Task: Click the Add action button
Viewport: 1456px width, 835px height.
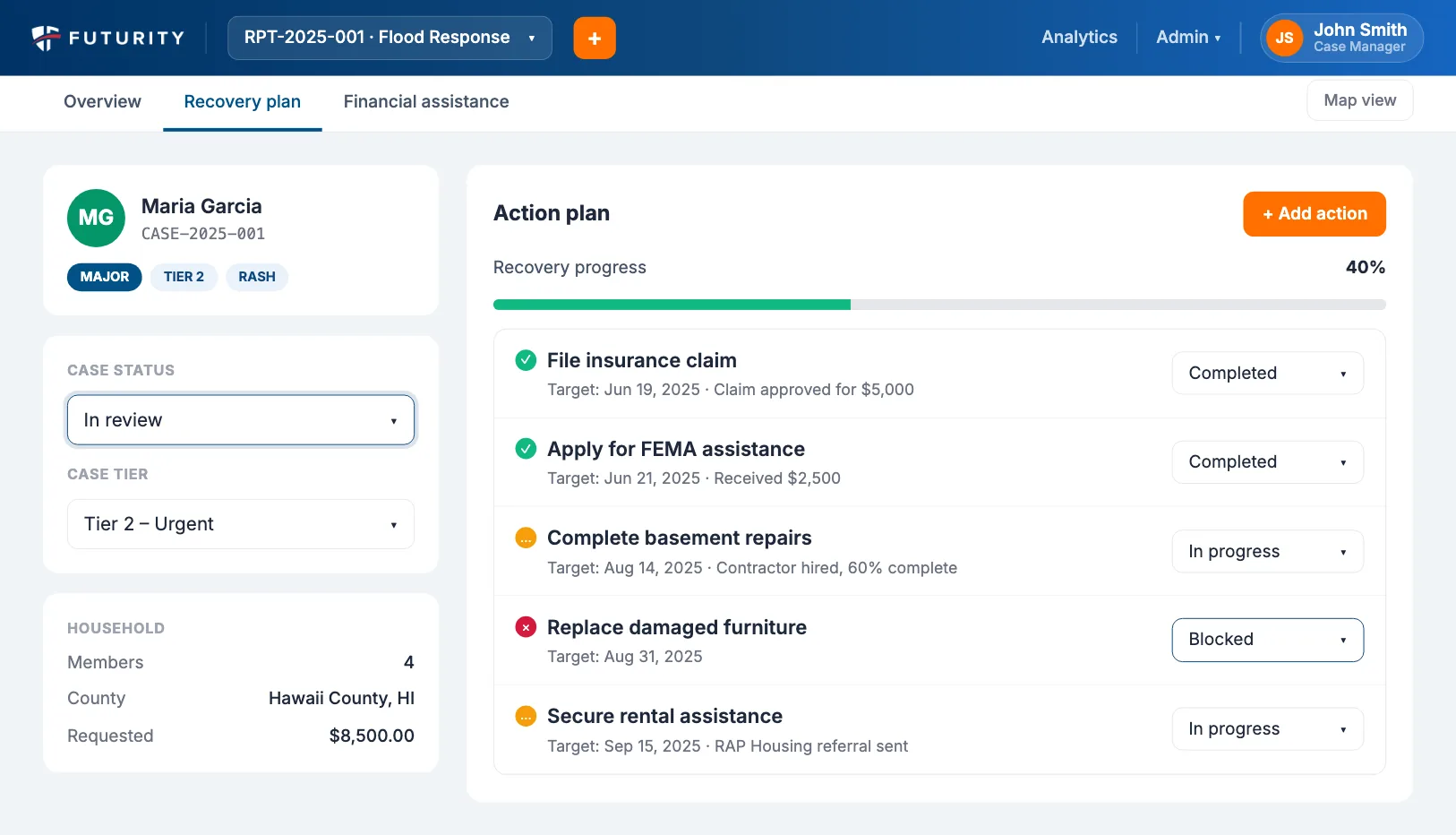Action: click(1314, 214)
